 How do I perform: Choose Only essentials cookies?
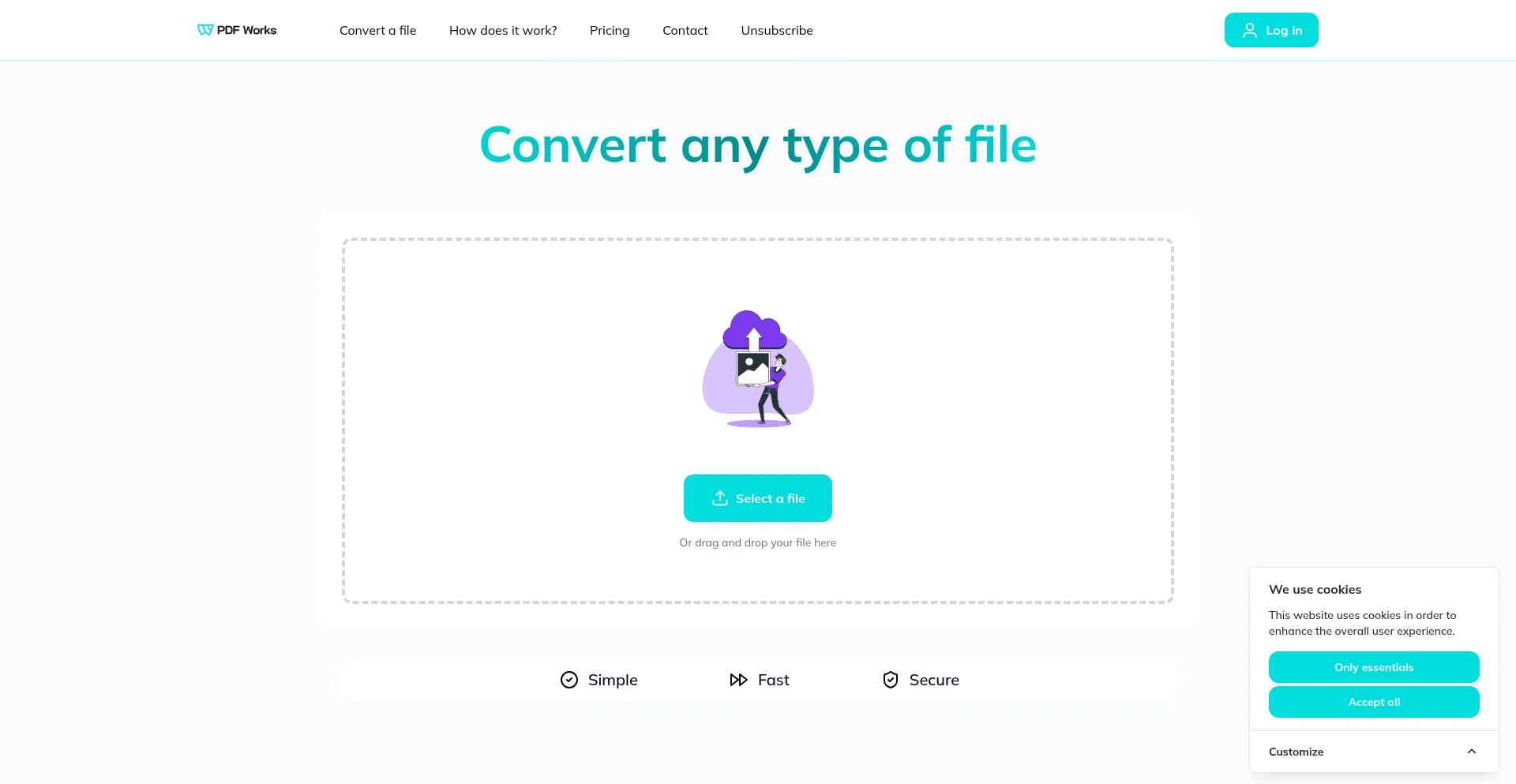(1373, 667)
